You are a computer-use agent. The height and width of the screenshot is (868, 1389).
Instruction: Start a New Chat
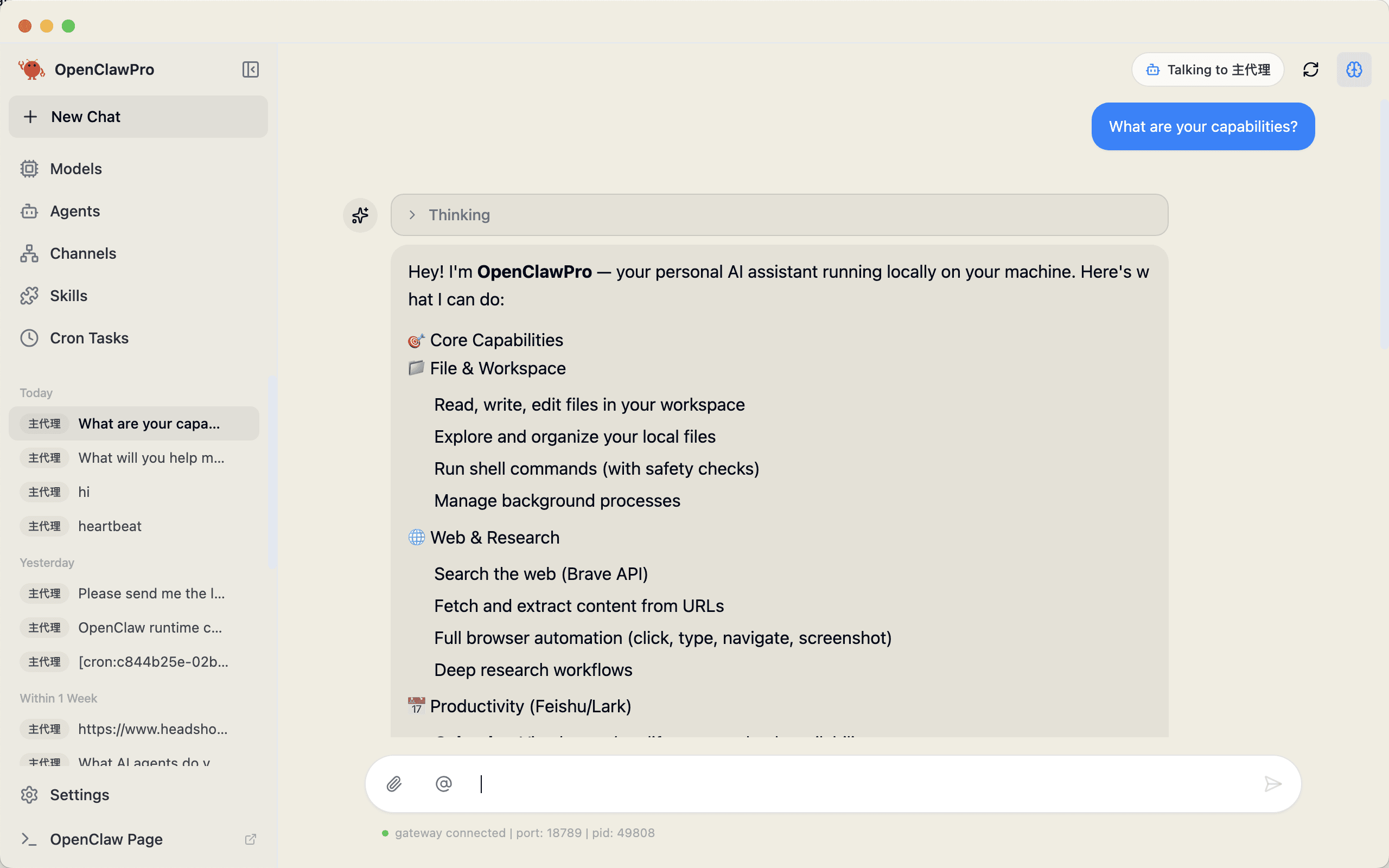point(86,117)
